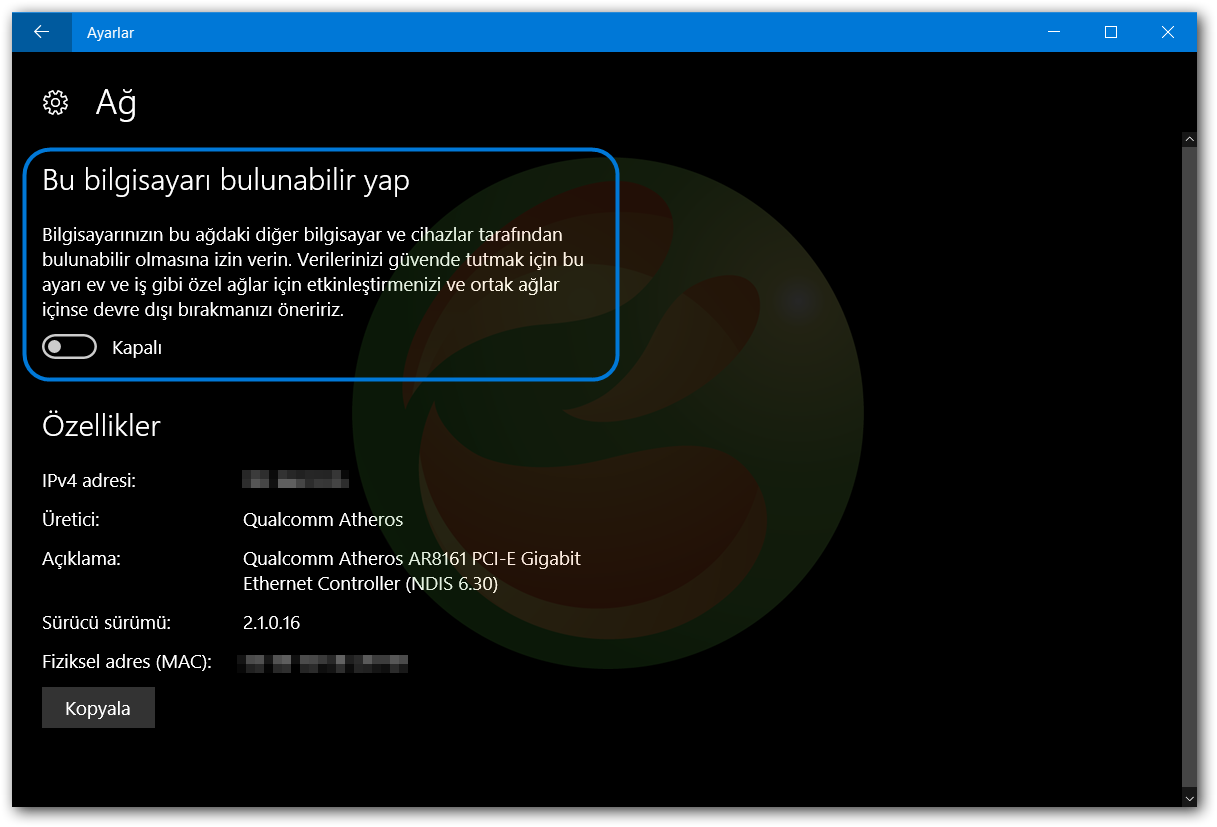Enable the 'Bu bilgisayarı bulunabilir yap' switch

pyautogui.click(x=69, y=347)
